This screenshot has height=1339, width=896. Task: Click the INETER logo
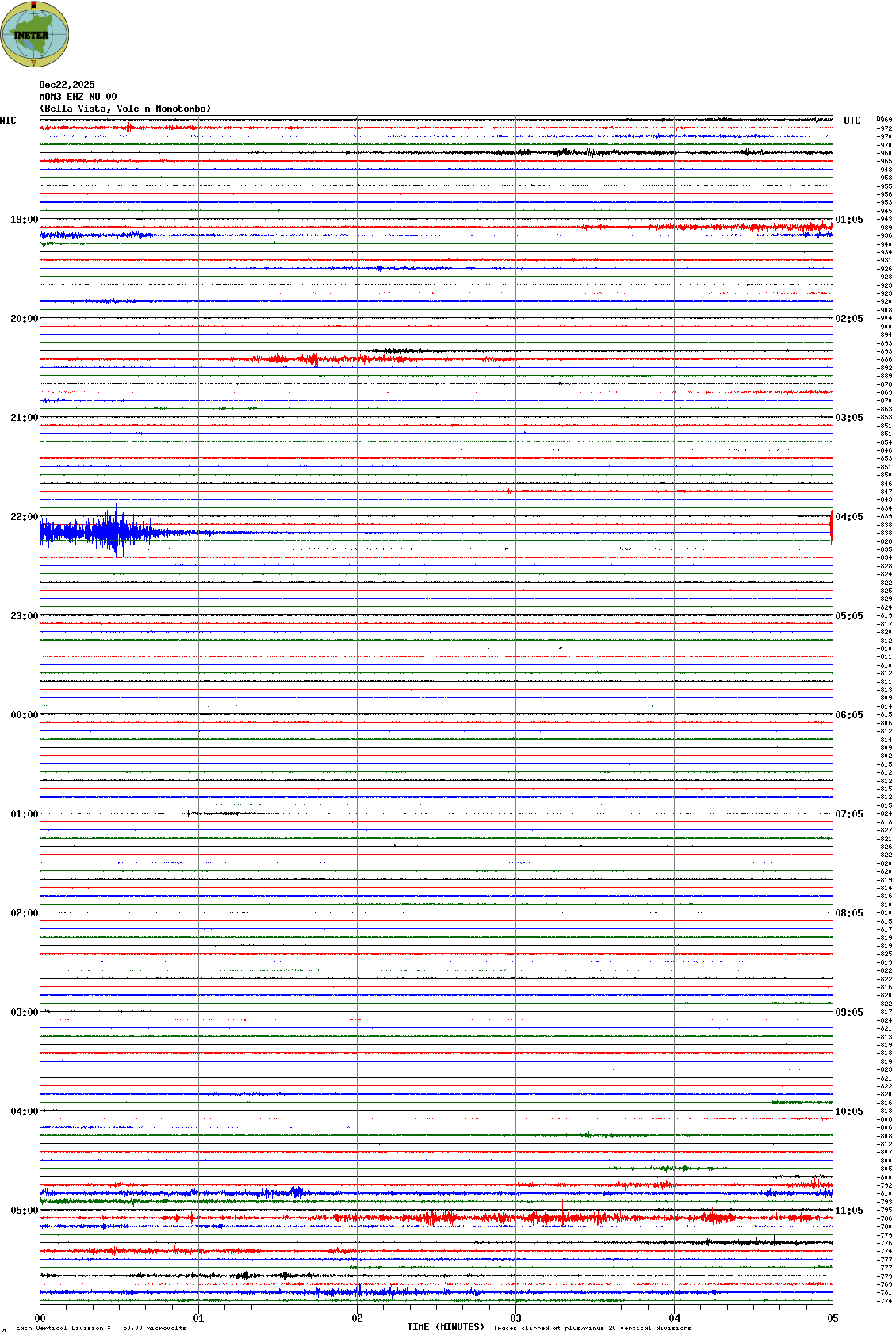tap(35, 34)
